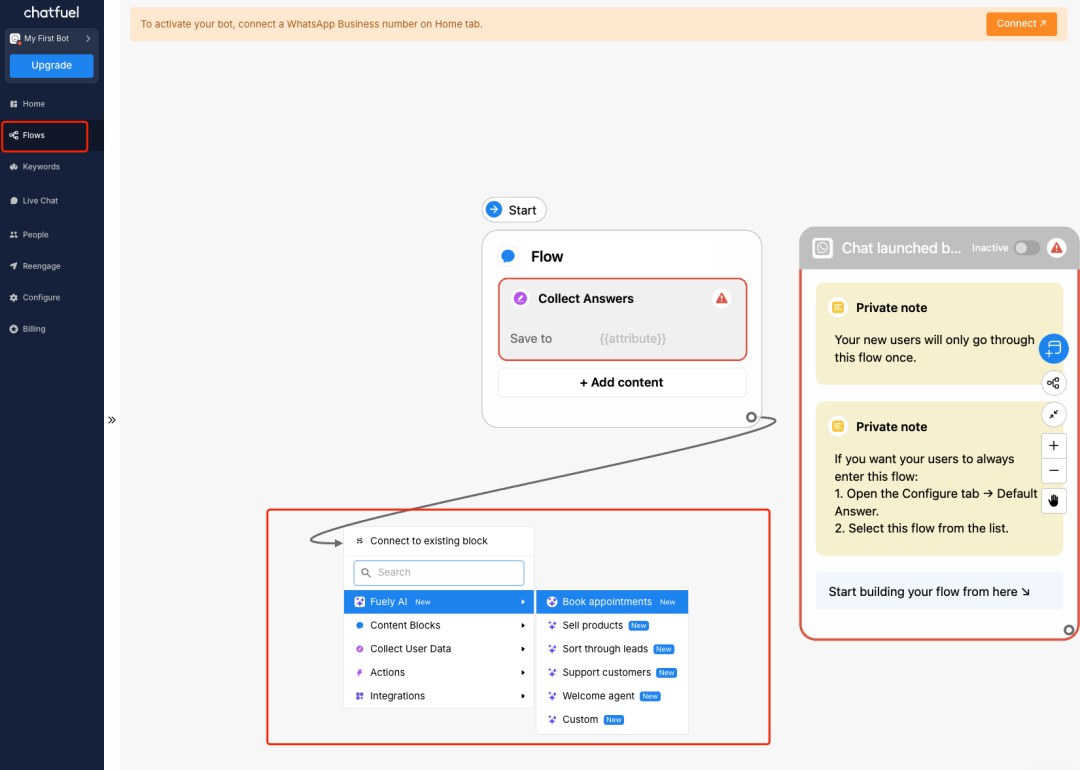Click the block Search field
Viewport: 1080px width, 770px height.
point(439,572)
